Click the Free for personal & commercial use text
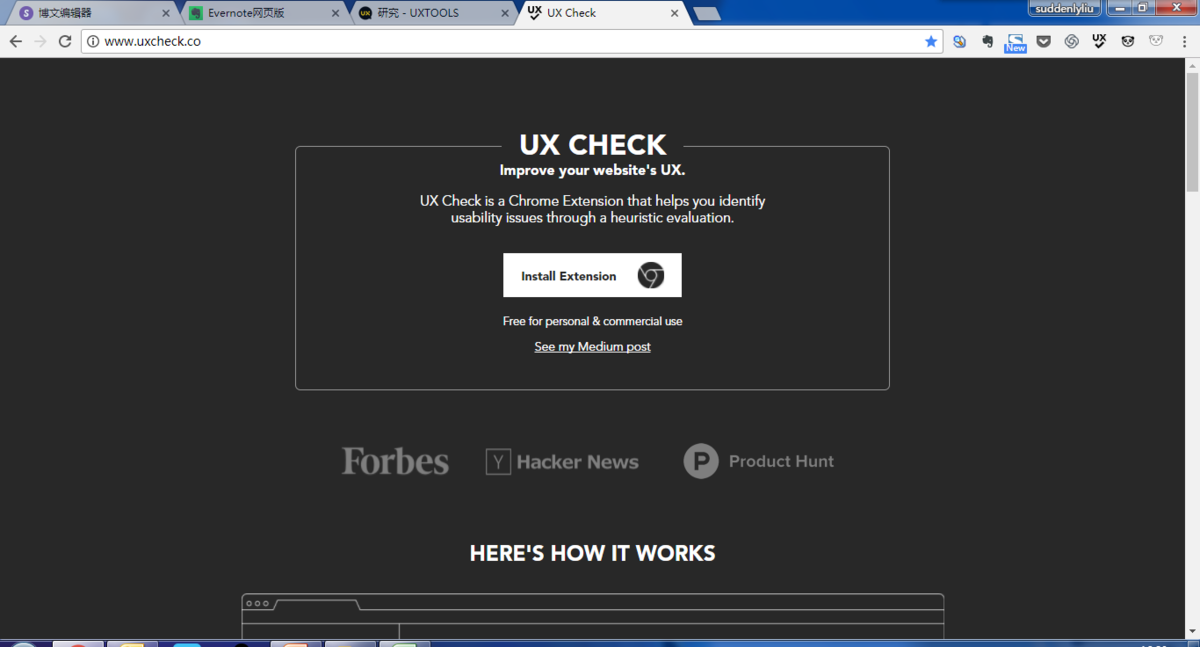 pos(592,321)
